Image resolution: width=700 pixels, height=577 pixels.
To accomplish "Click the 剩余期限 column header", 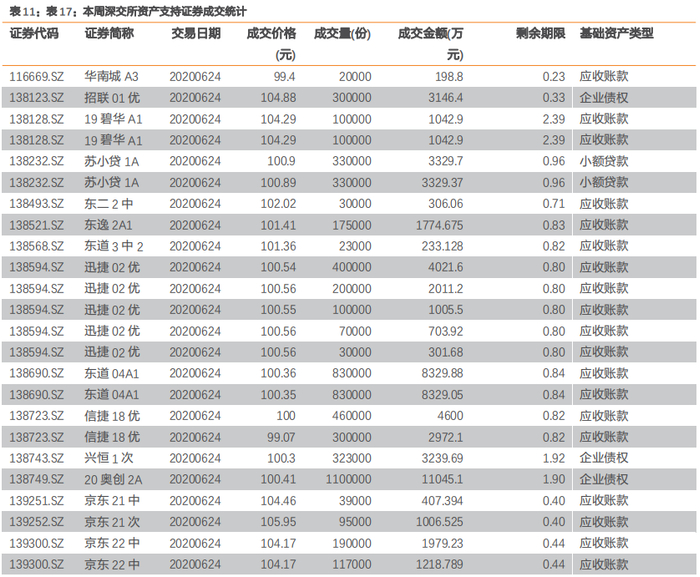I will 541,33.
